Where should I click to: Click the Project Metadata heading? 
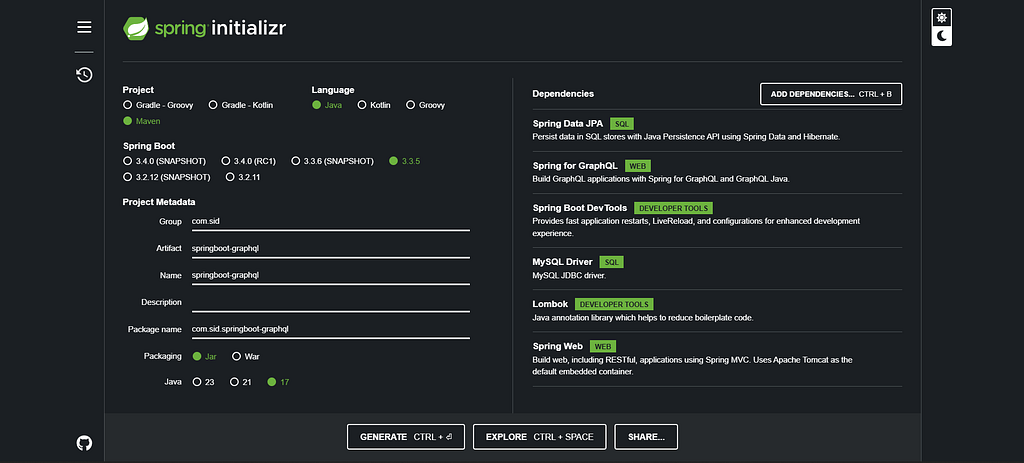(x=159, y=202)
